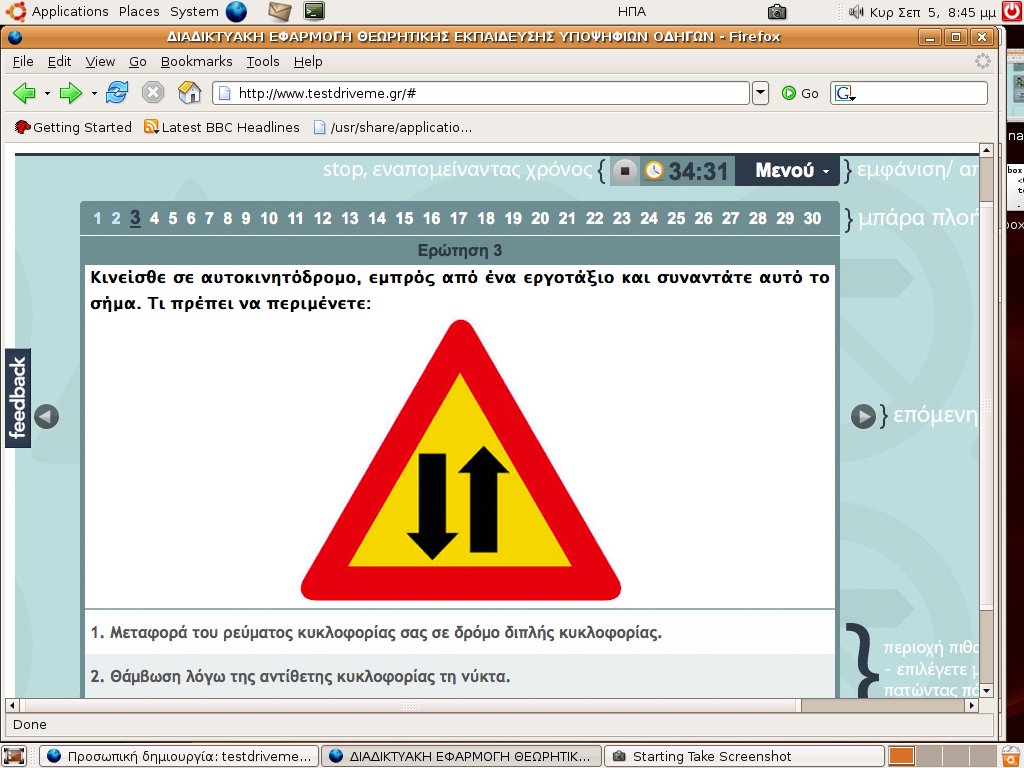Viewport: 1024px width, 768px height.
Task: Click the date and time clock in the panel
Action: tap(933, 12)
